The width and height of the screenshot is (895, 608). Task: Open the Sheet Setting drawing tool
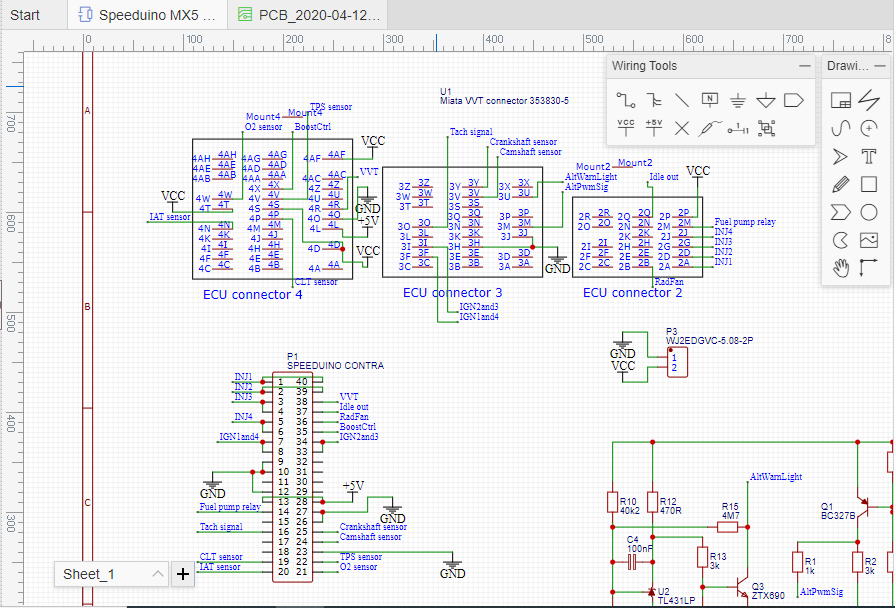pyautogui.click(x=841, y=100)
